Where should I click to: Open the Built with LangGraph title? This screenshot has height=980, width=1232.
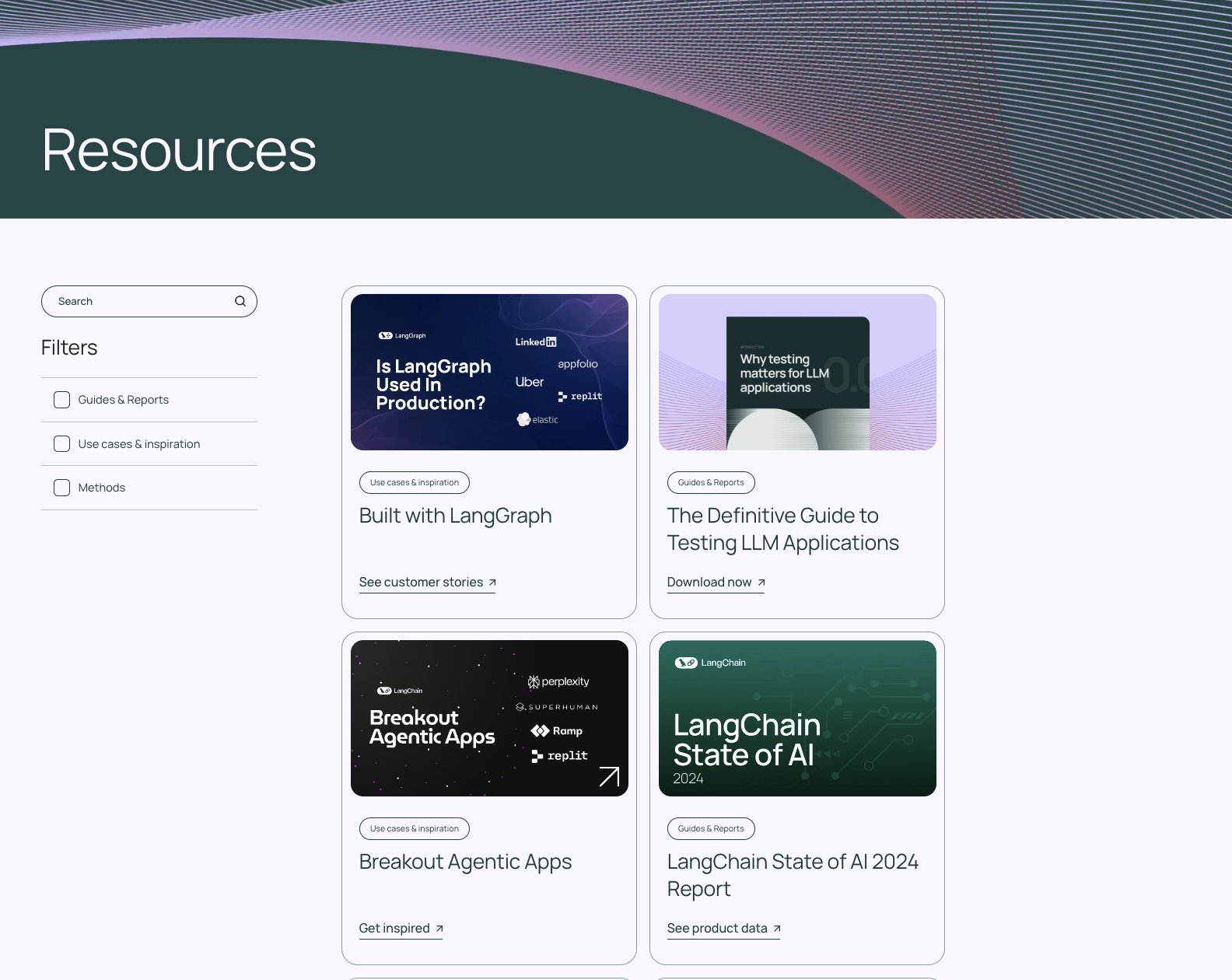click(455, 516)
